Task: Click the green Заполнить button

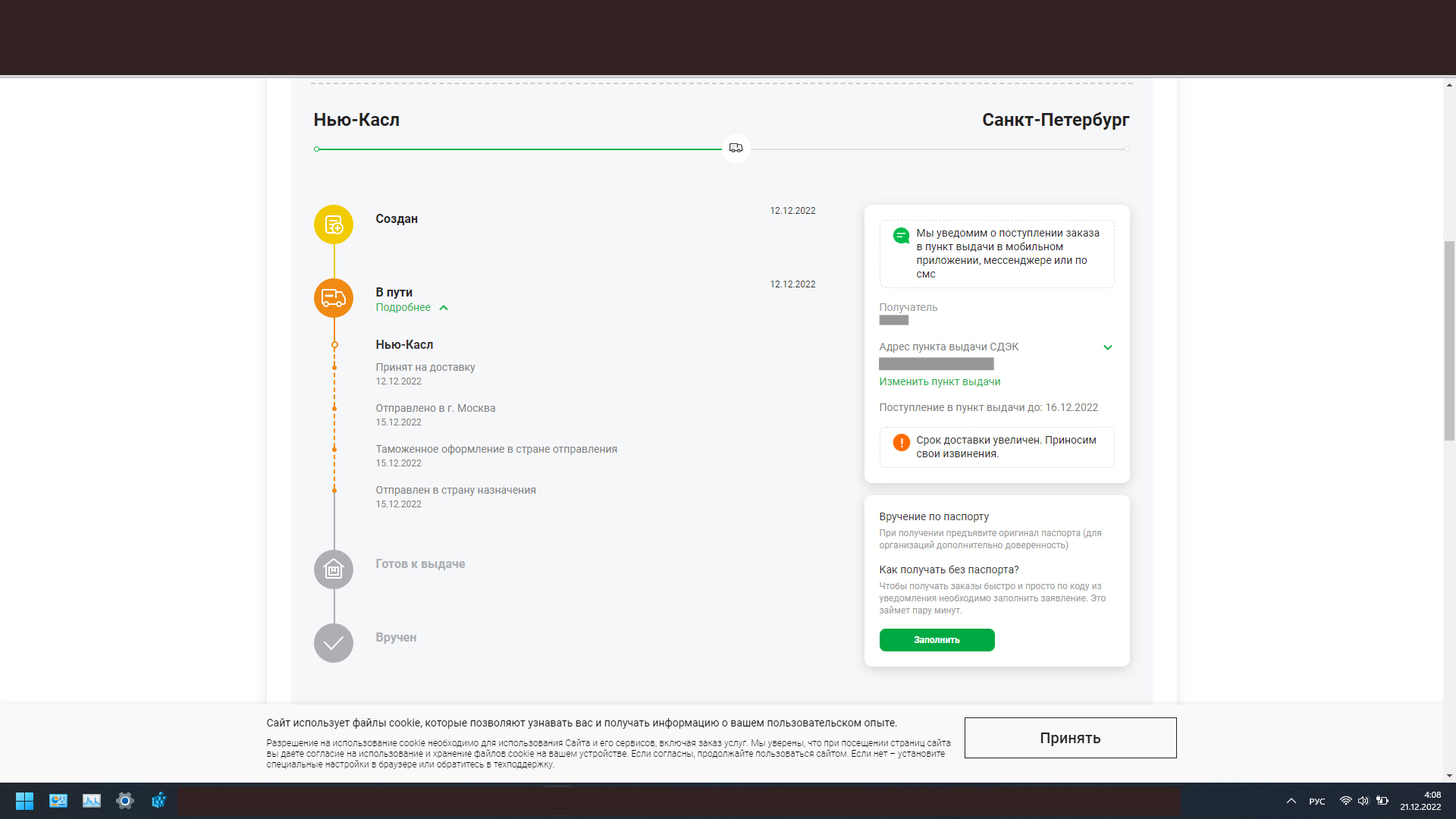Action: coord(937,640)
